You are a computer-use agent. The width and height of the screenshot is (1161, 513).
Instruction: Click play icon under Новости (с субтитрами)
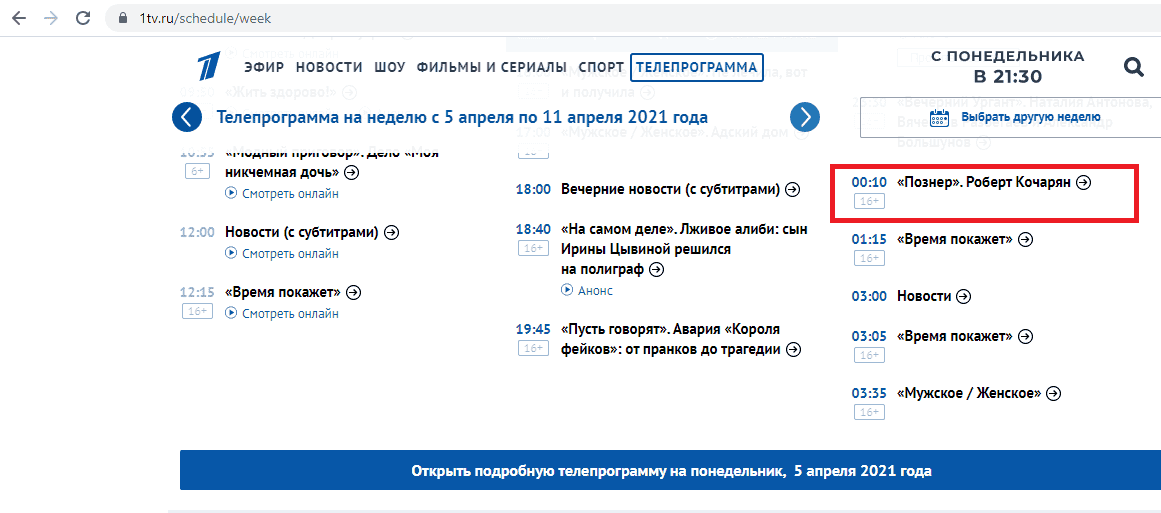pos(231,253)
